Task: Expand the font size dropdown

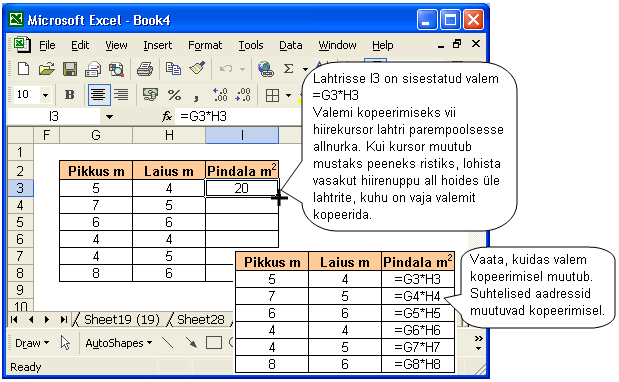Action: [x=45, y=95]
